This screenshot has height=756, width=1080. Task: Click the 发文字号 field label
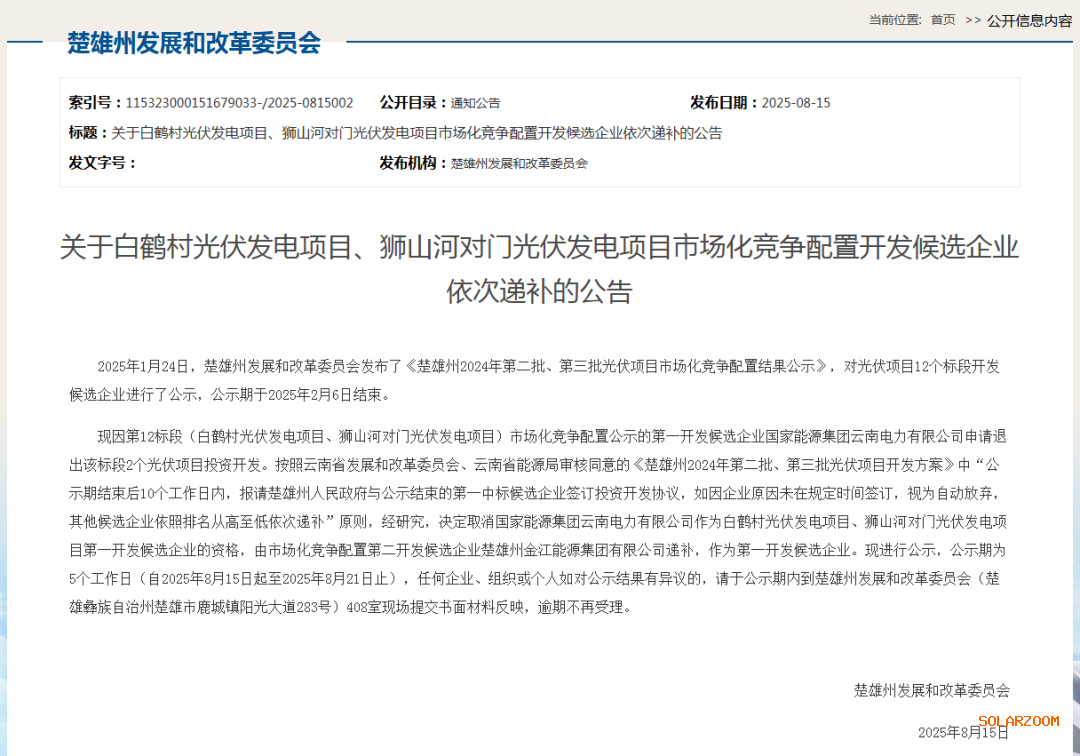click(x=102, y=163)
